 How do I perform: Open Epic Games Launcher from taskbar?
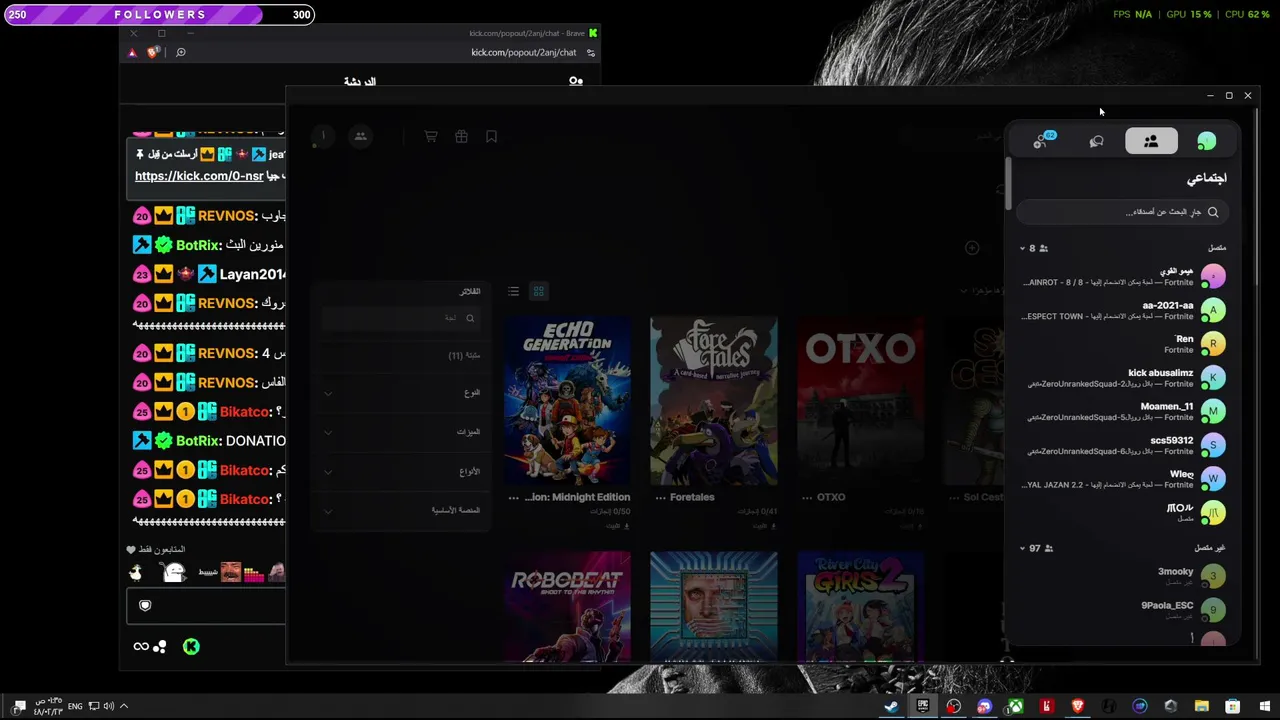coord(922,707)
